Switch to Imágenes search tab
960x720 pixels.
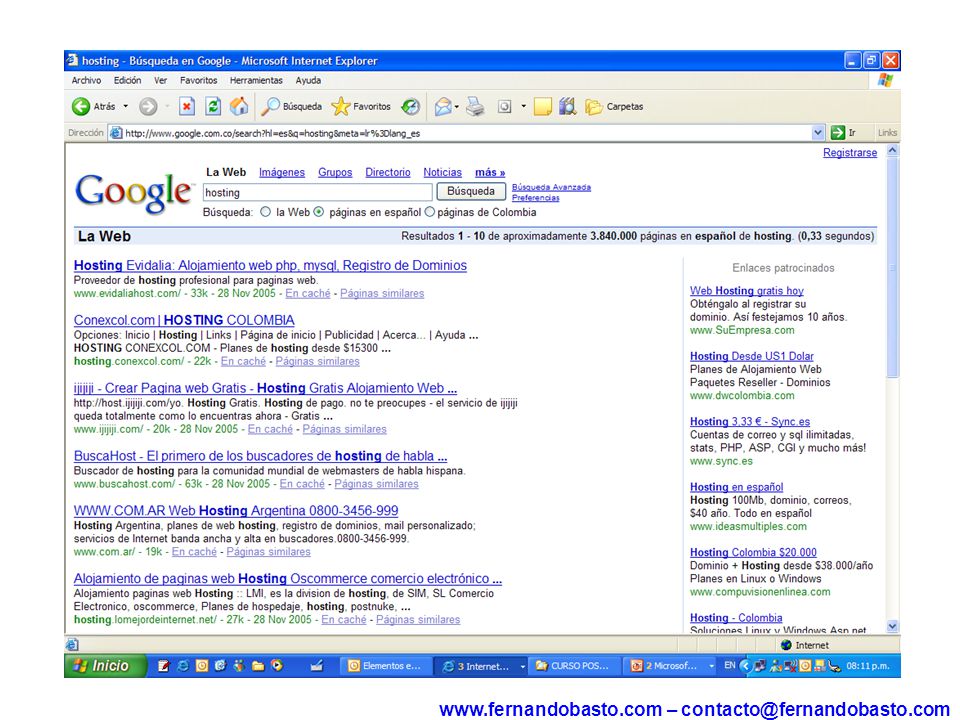coord(282,173)
